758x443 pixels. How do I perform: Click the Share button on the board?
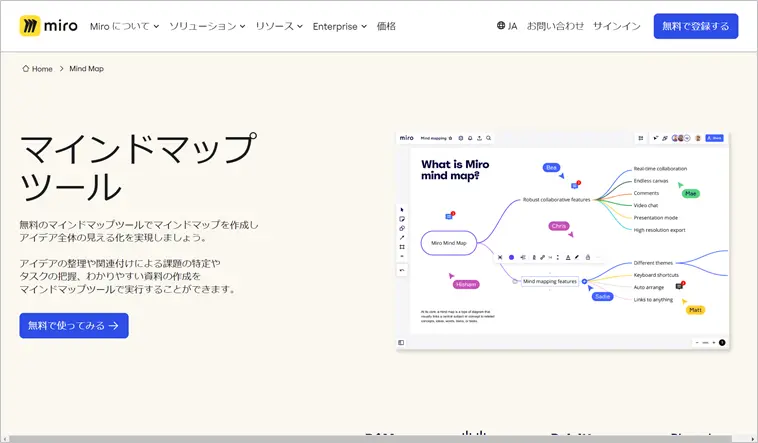point(714,138)
